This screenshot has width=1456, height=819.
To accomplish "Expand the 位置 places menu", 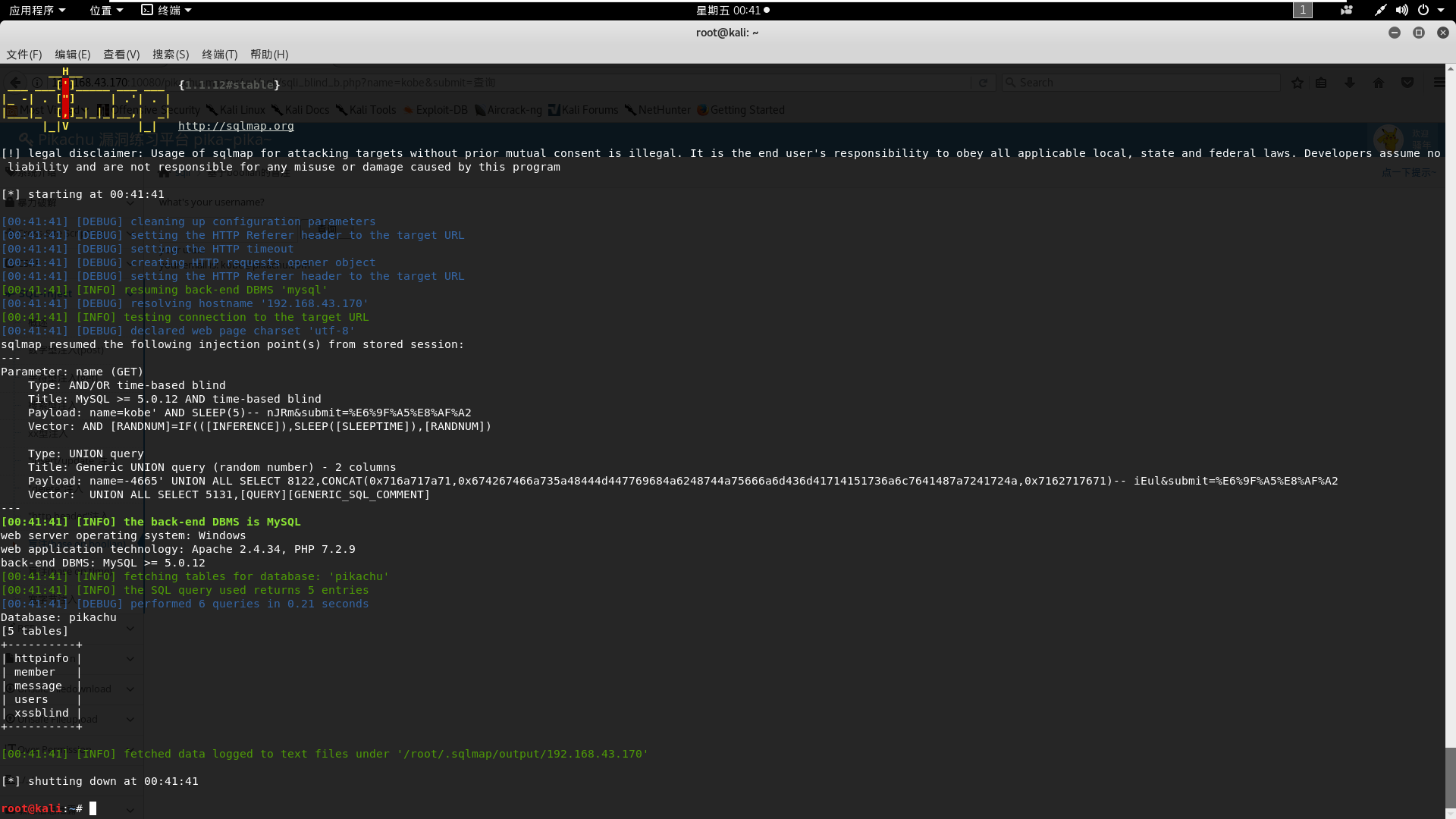I will click(x=106, y=10).
